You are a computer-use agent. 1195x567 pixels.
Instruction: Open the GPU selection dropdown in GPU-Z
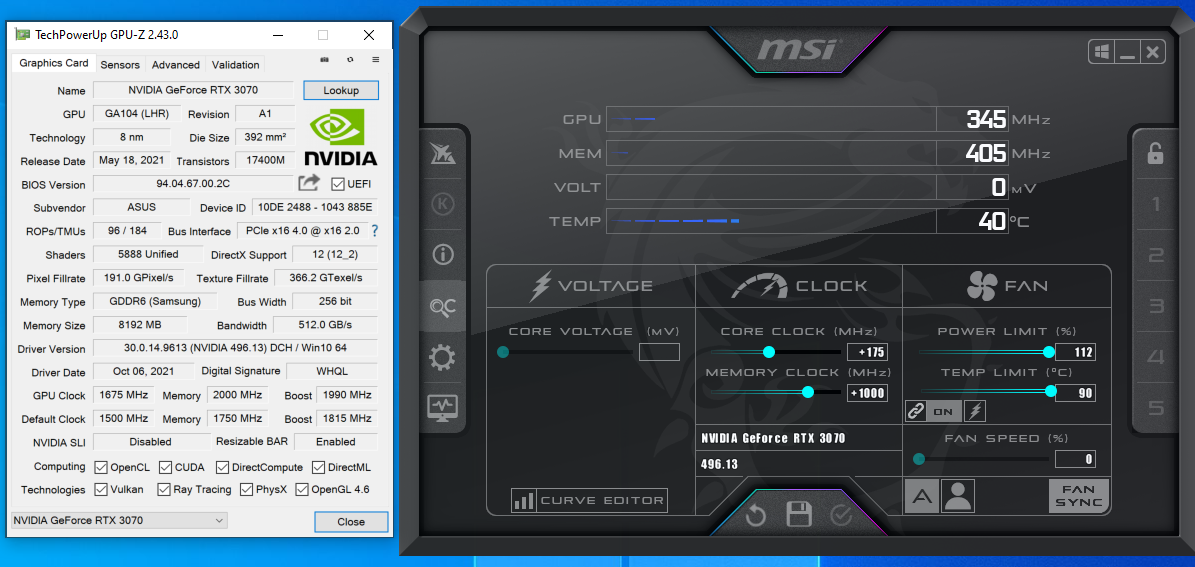[x=119, y=521]
